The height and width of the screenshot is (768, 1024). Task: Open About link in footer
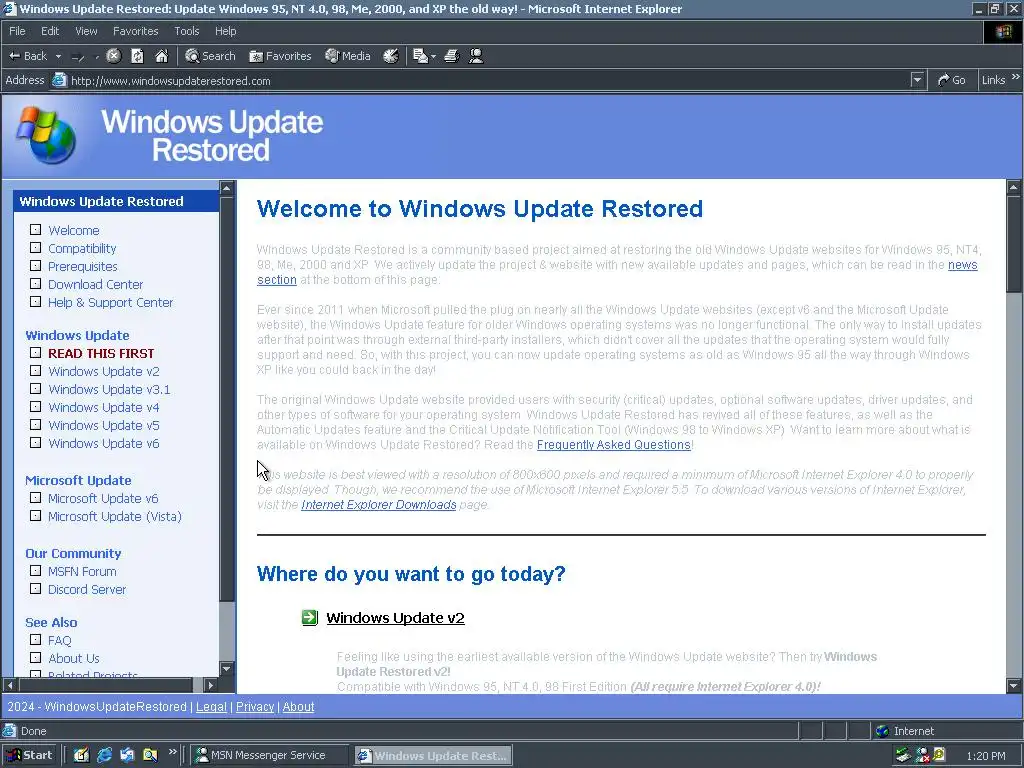pyautogui.click(x=298, y=707)
